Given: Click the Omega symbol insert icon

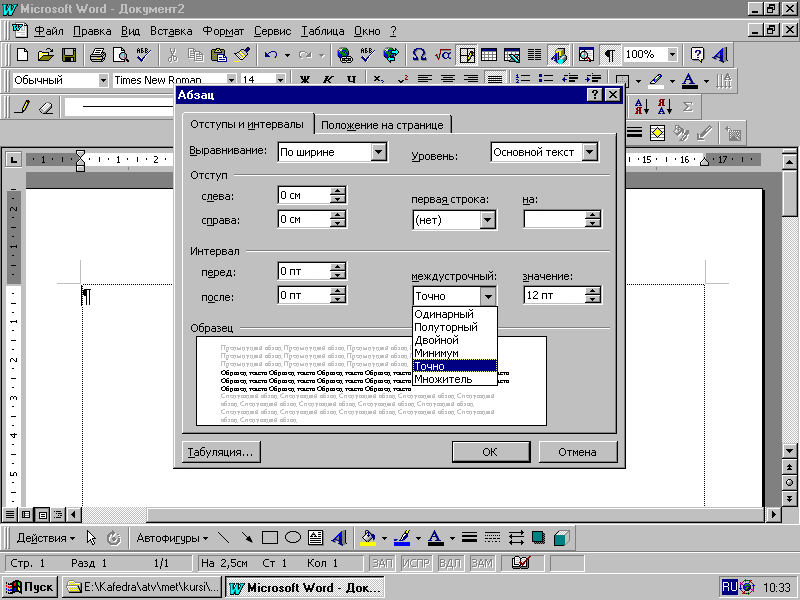Looking at the screenshot, I should [x=419, y=55].
